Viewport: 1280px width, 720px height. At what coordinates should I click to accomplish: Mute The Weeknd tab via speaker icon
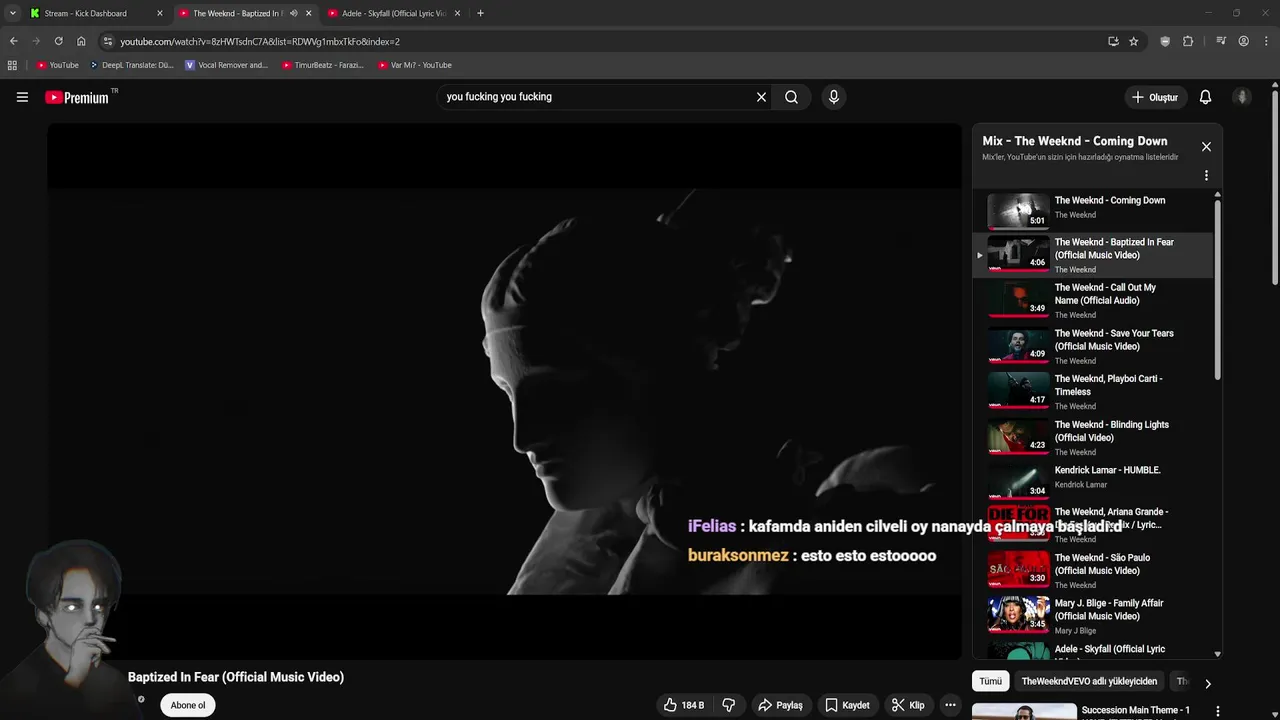(293, 13)
